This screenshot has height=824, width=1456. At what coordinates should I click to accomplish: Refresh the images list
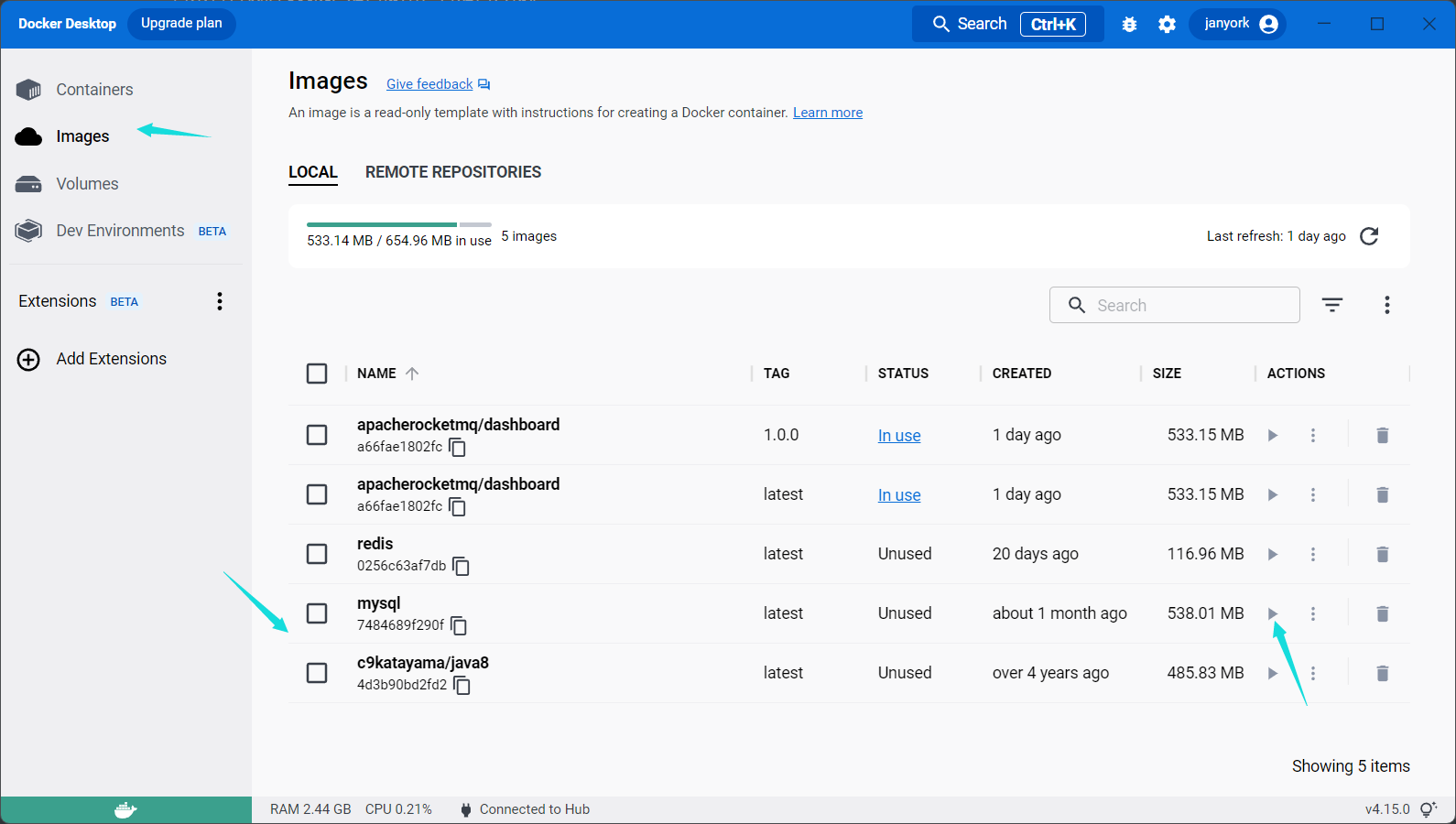(1369, 236)
